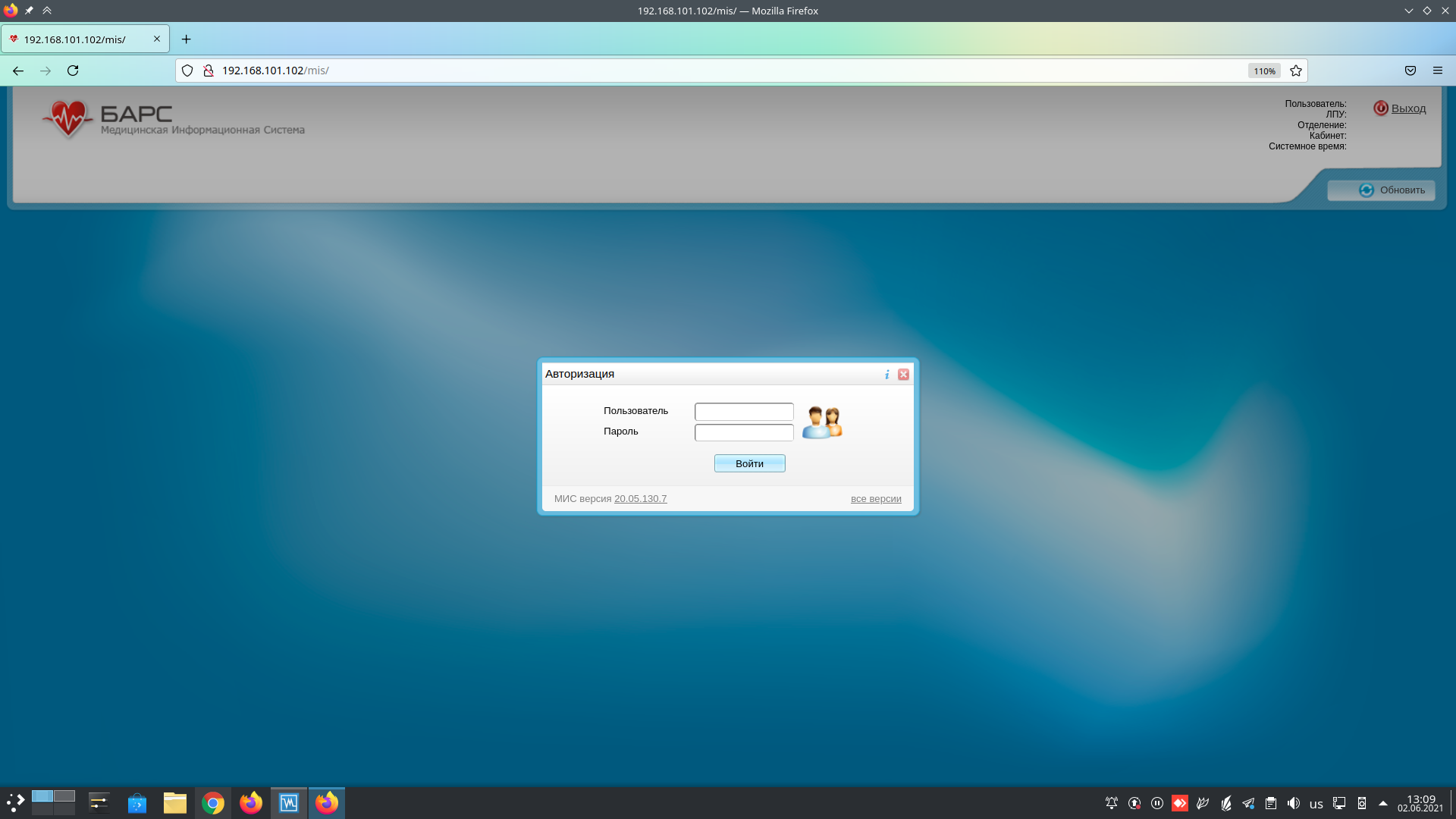Open tracking protection shield icon
Image resolution: width=1456 pixels, height=819 pixels.
click(187, 71)
